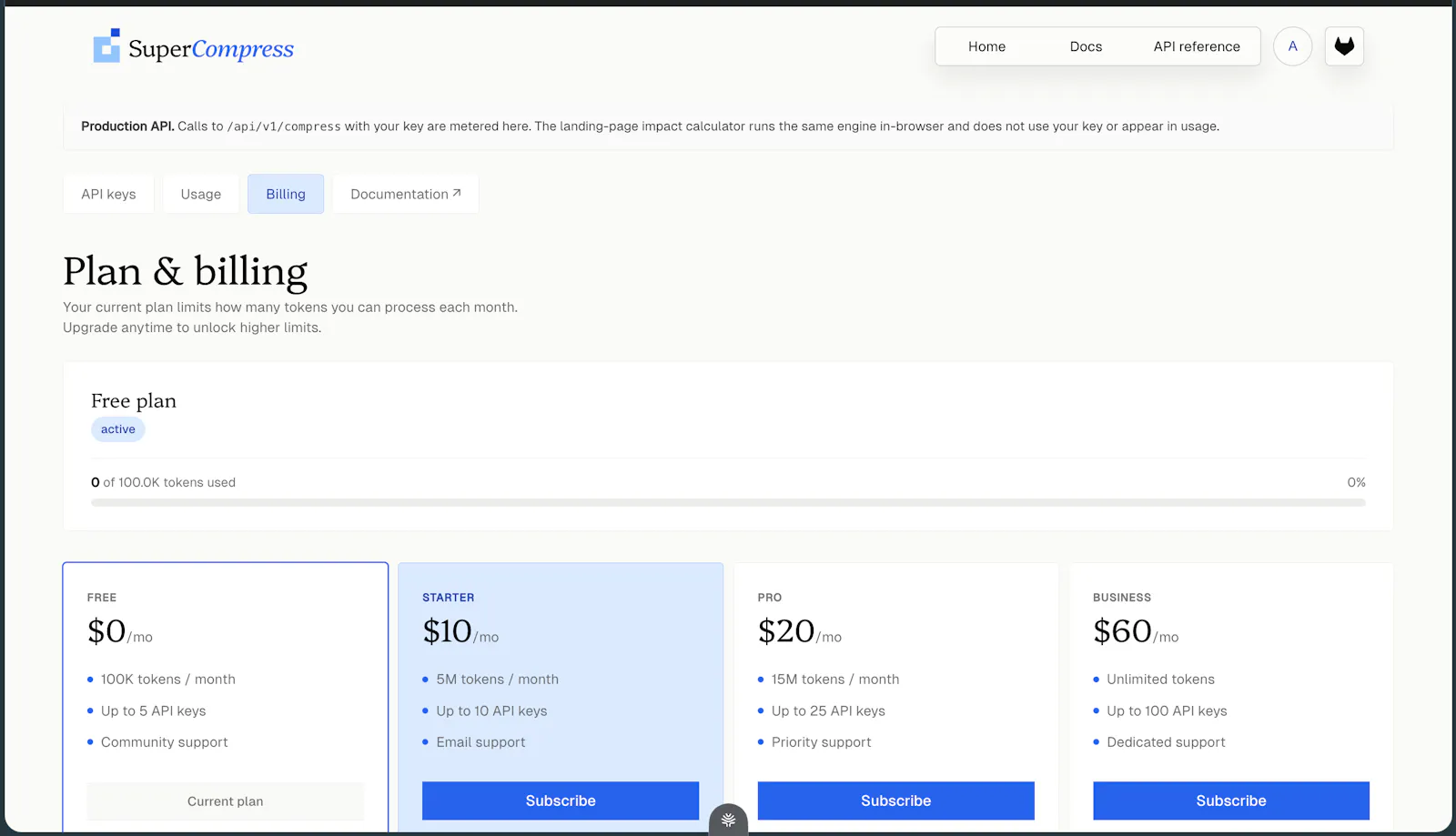Screen dimensions: 1456x836
Task: Go to Home in the top navigation
Action: point(986,46)
